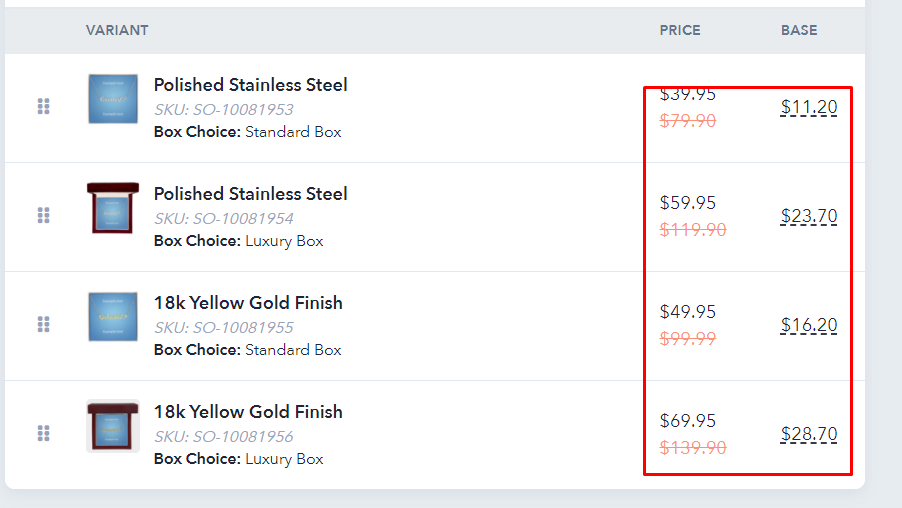This screenshot has height=508, width=902.
Task: Click drag handle for SKU SO-10081956 row
Action: click(44, 433)
